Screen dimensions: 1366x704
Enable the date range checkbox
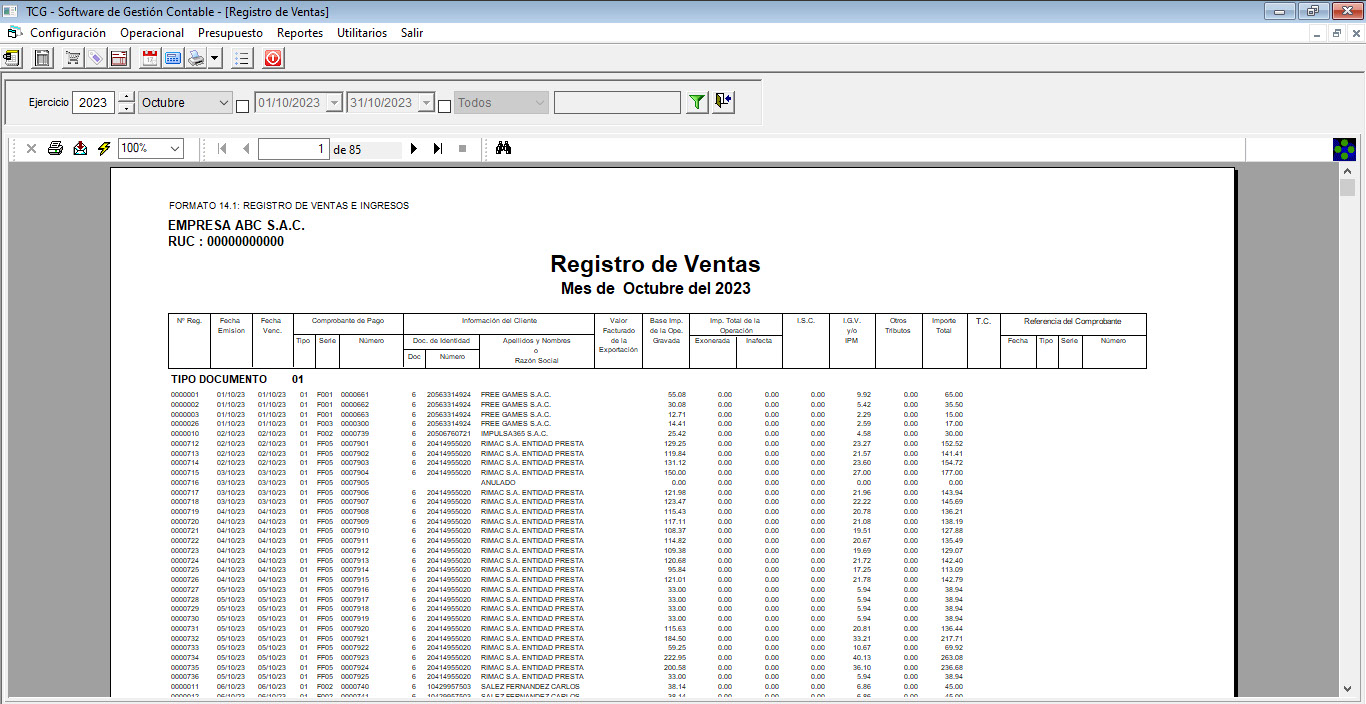coord(242,107)
